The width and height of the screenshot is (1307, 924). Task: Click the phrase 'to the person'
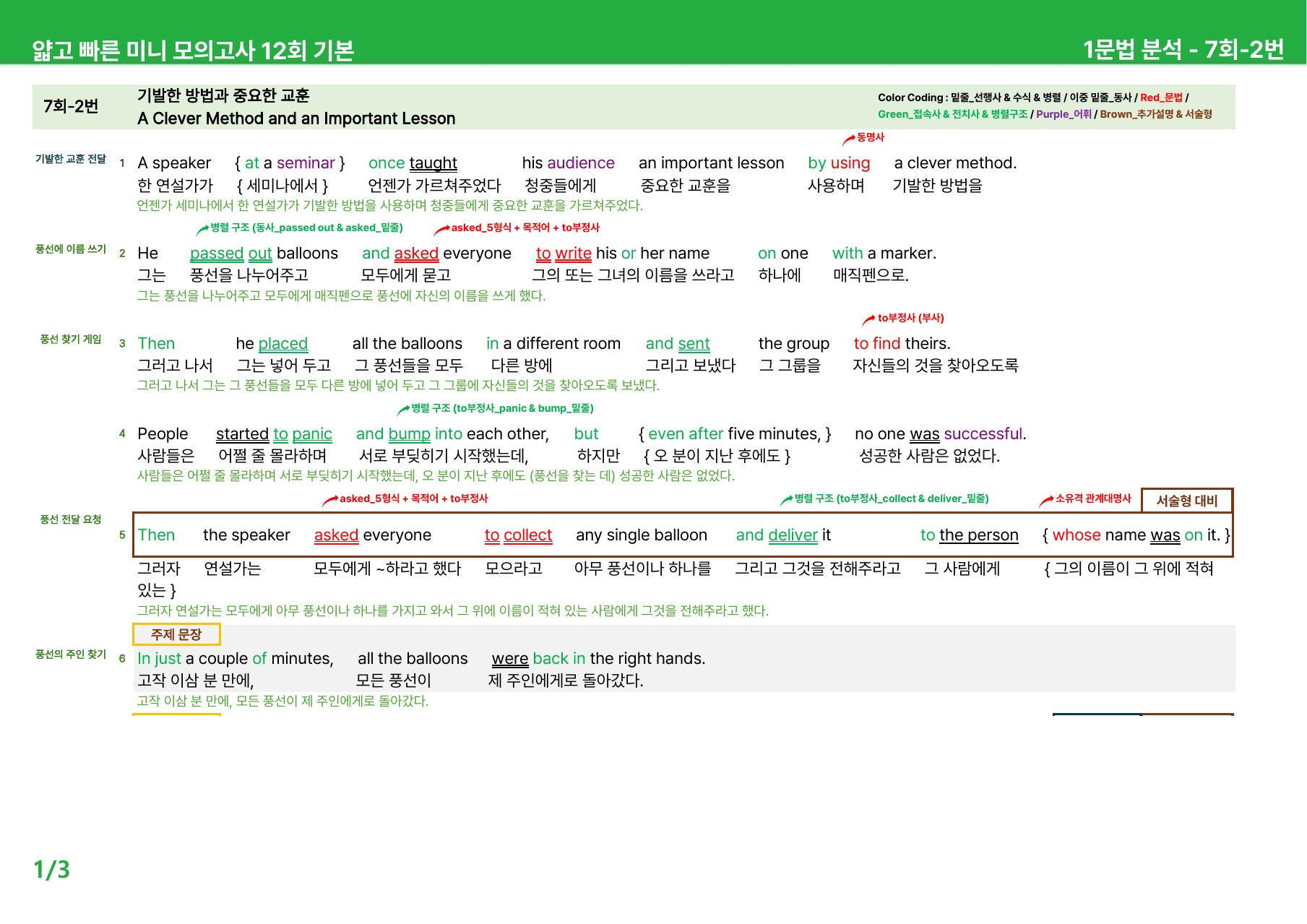coord(969,535)
